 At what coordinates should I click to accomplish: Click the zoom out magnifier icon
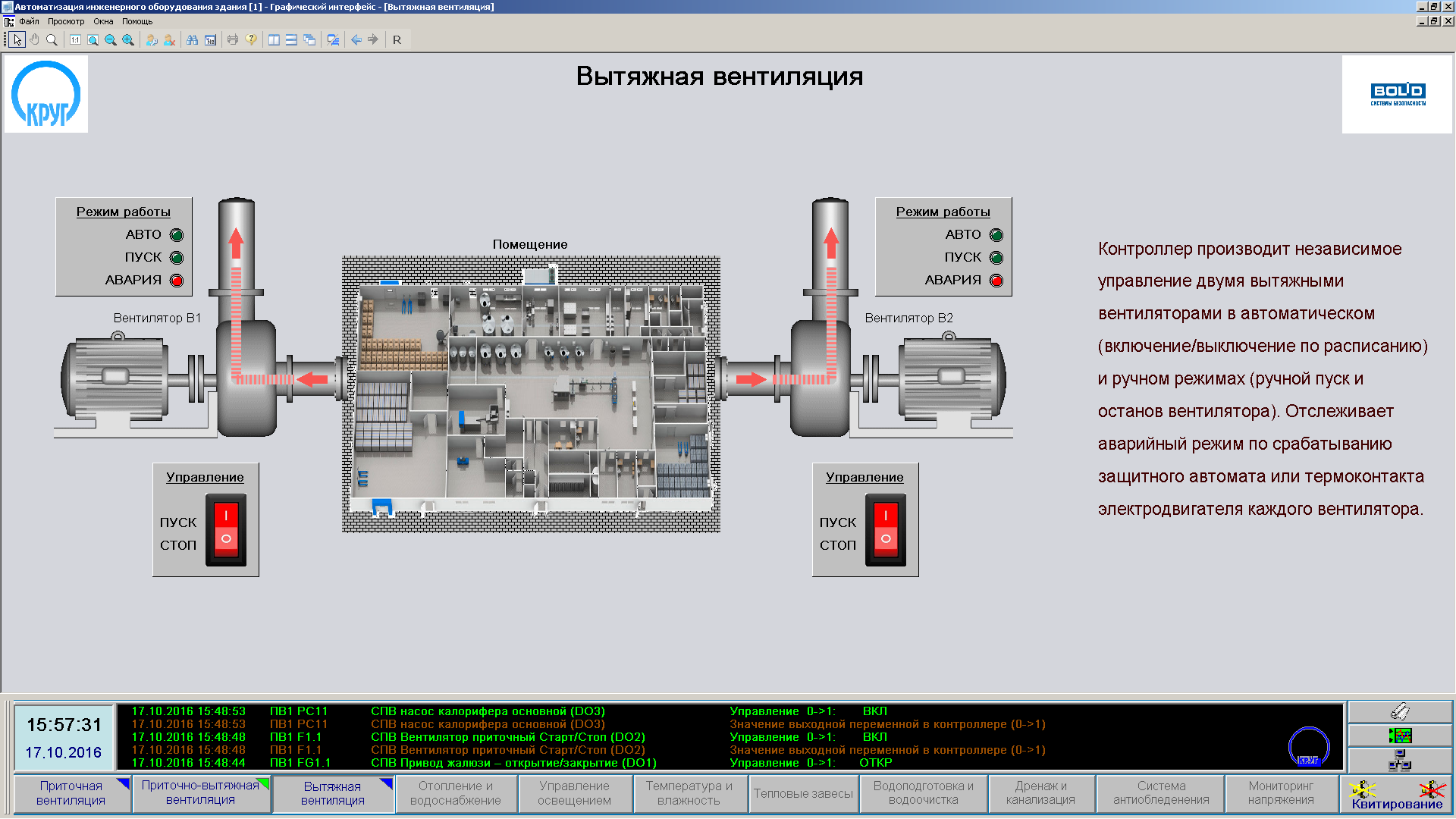click(x=111, y=39)
